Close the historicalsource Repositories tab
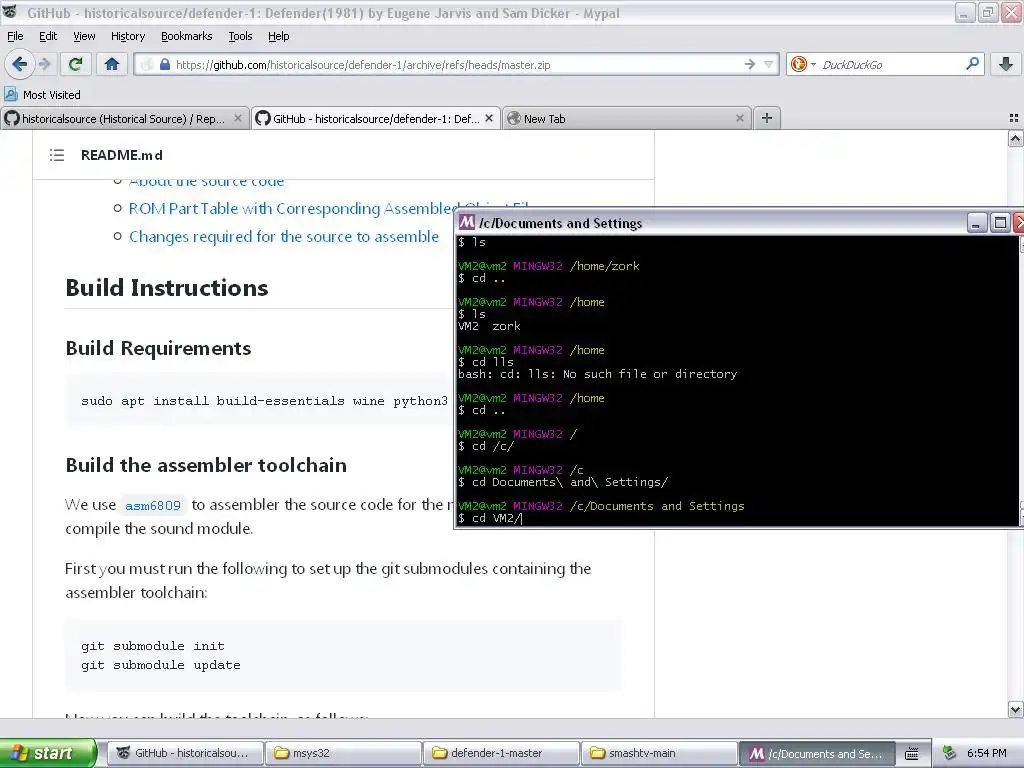 pyautogui.click(x=238, y=118)
